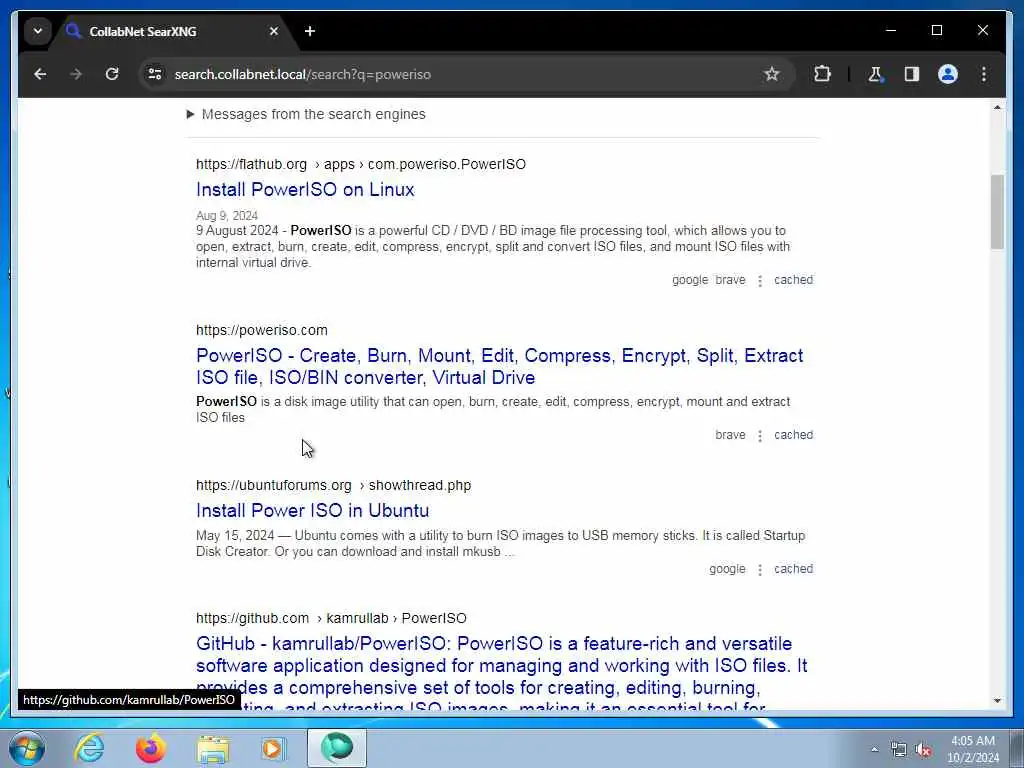Open cached version of poweriso.com result
The width and height of the screenshot is (1024, 768).
(x=793, y=435)
